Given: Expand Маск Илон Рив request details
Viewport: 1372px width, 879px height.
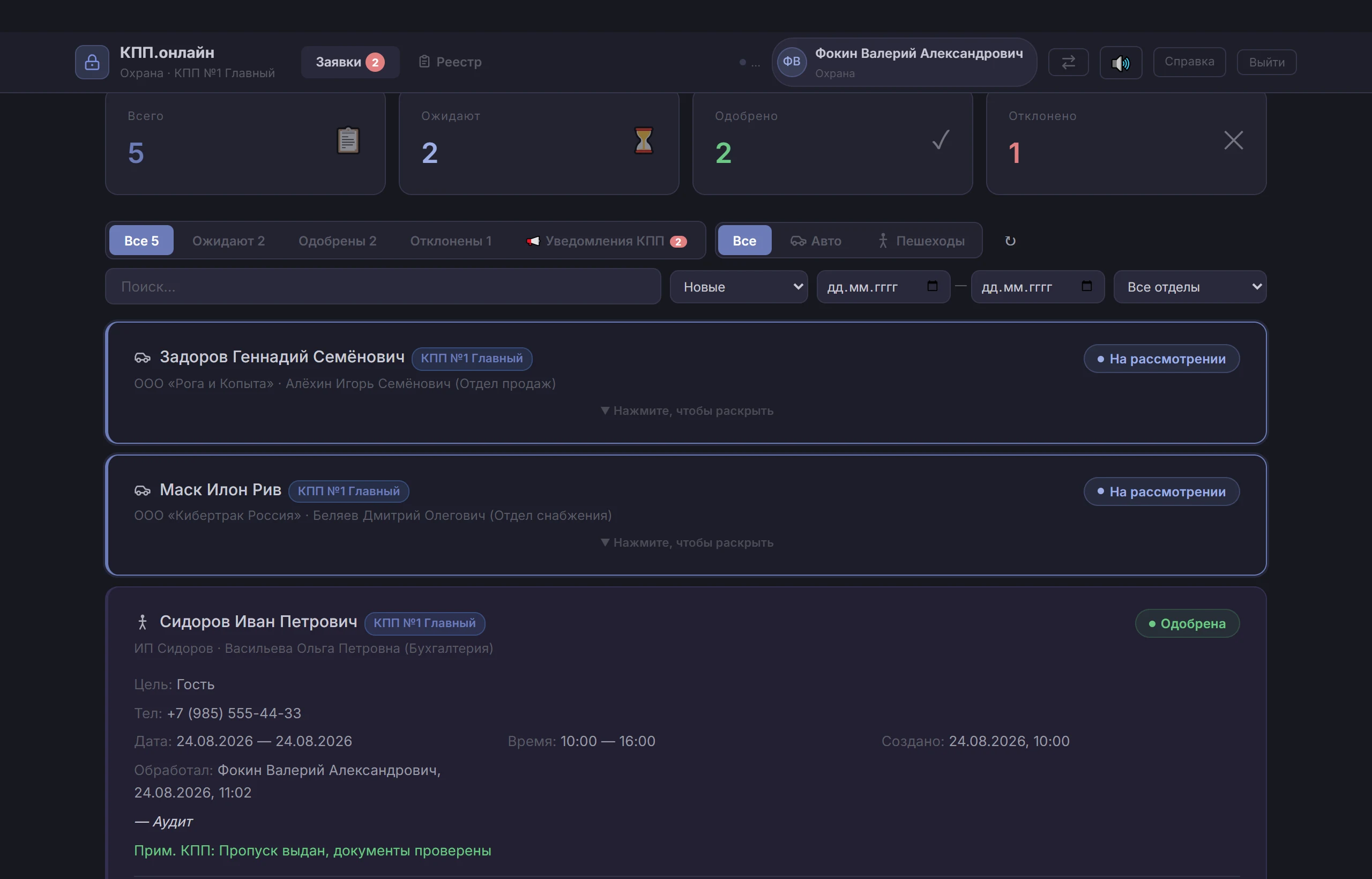Looking at the screenshot, I should [x=687, y=542].
